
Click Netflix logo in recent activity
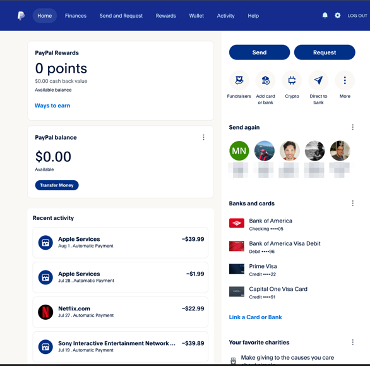tap(46, 312)
